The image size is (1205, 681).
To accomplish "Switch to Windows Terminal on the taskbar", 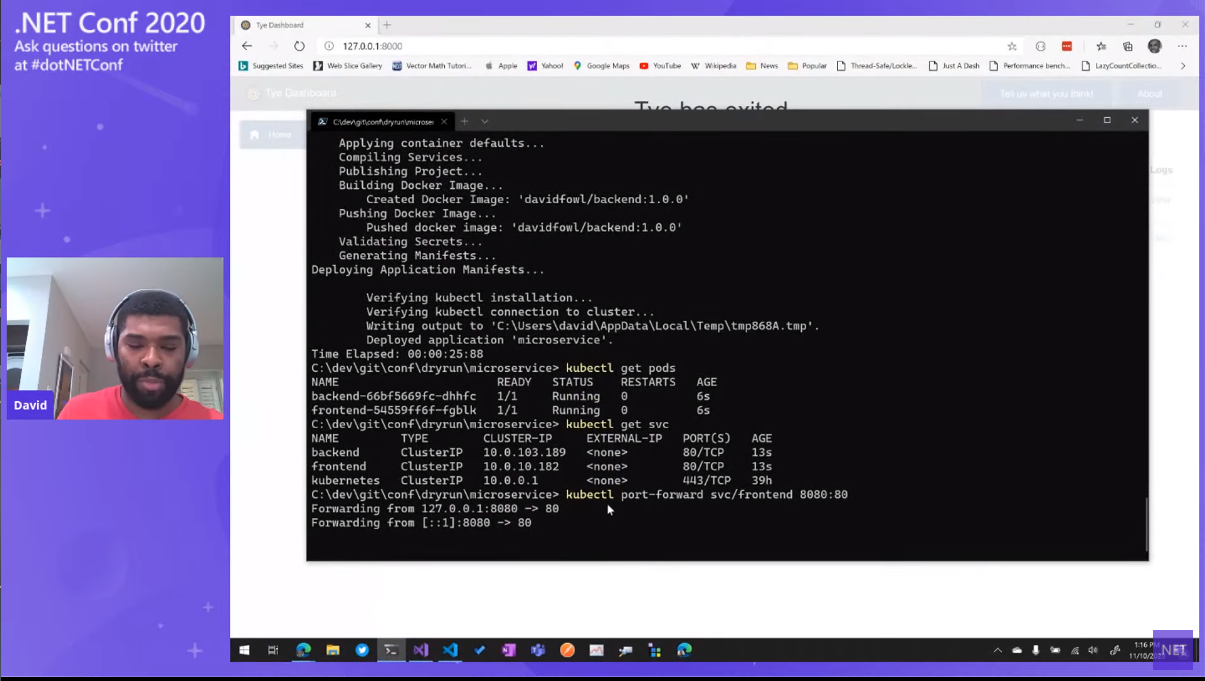I will 391,650.
